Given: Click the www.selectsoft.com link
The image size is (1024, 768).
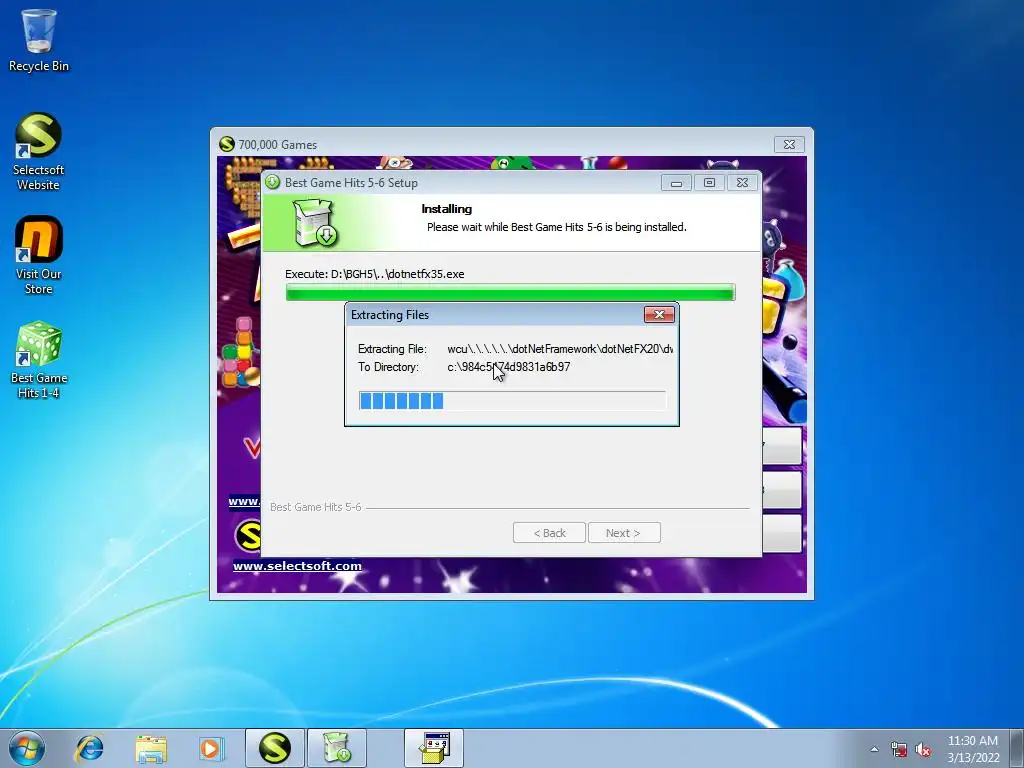Looking at the screenshot, I should pyautogui.click(x=297, y=566).
